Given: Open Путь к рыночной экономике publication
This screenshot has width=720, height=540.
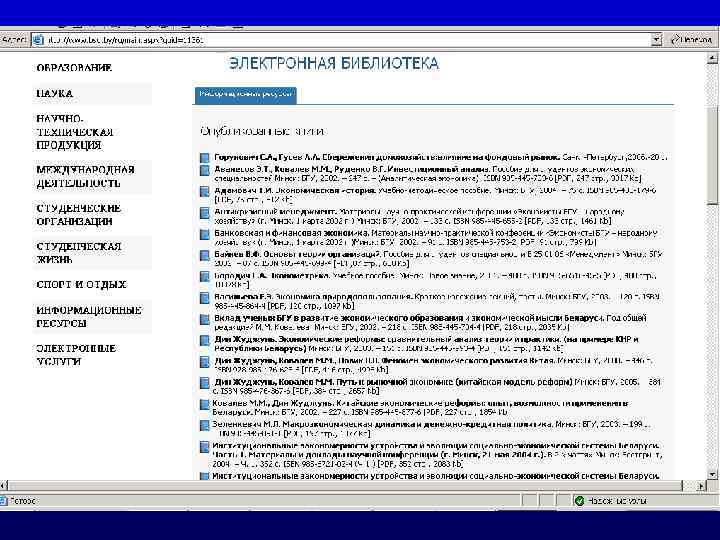Looking at the screenshot, I should (437, 386).
